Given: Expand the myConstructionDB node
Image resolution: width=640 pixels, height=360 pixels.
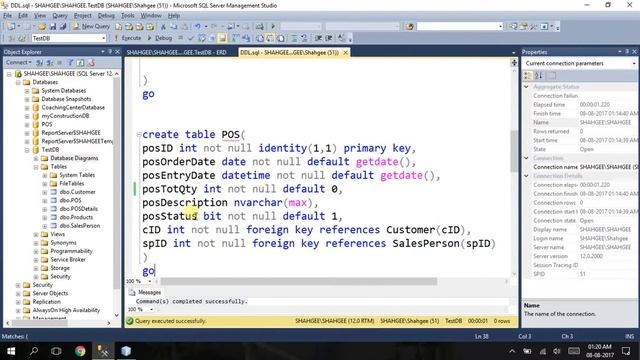Looking at the screenshot, I should tap(27, 116).
